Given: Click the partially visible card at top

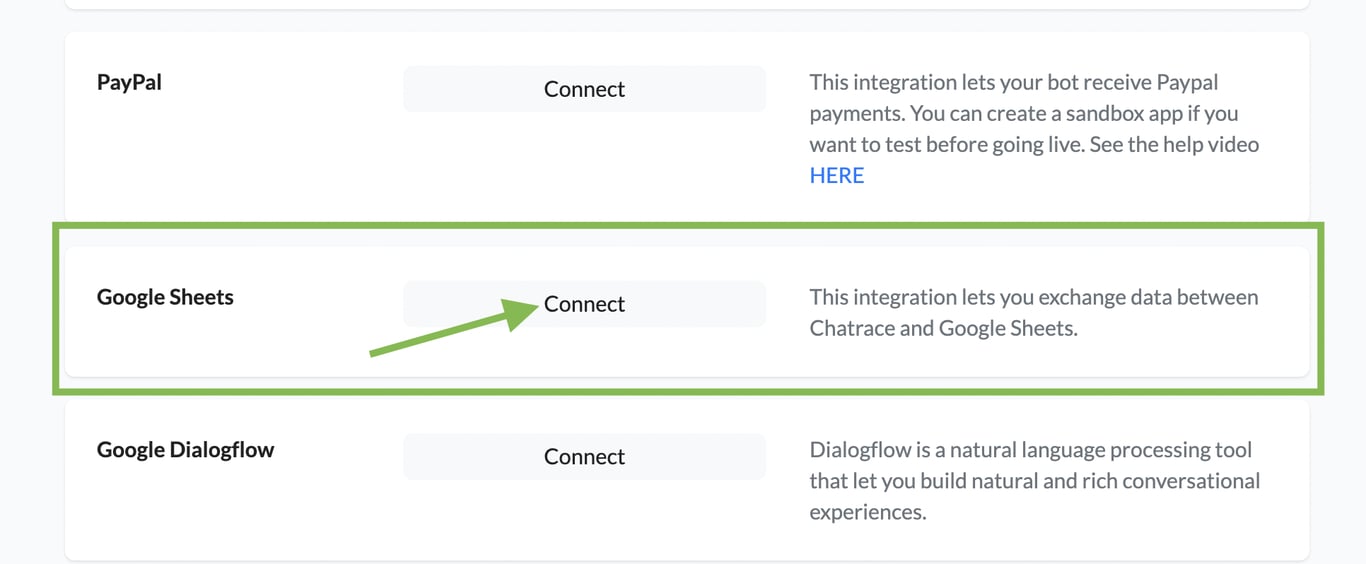Looking at the screenshot, I should click(686, 4).
